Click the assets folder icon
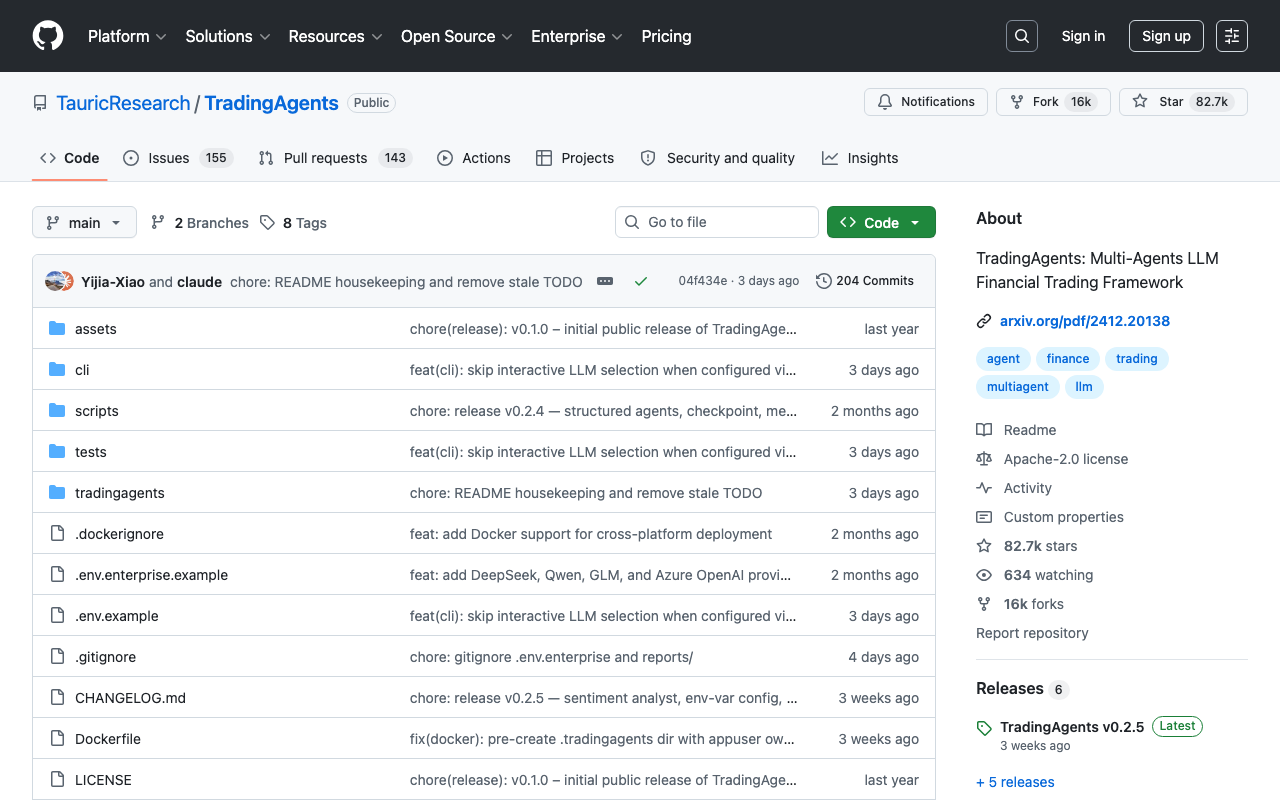The width and height of the screenshot is (1280, 800). [x=57, y=329]
